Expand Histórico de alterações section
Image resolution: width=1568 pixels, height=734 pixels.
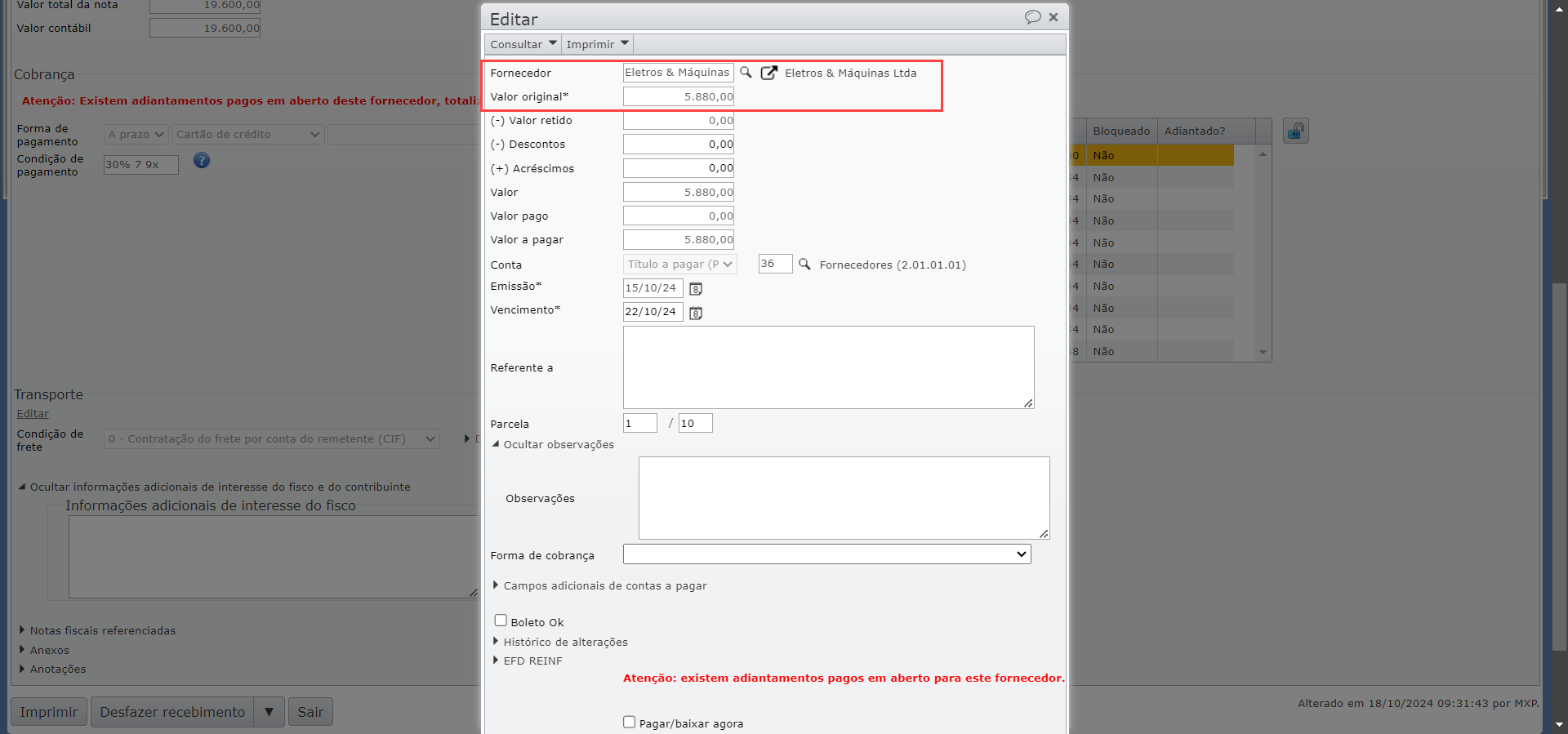point(564,642)
